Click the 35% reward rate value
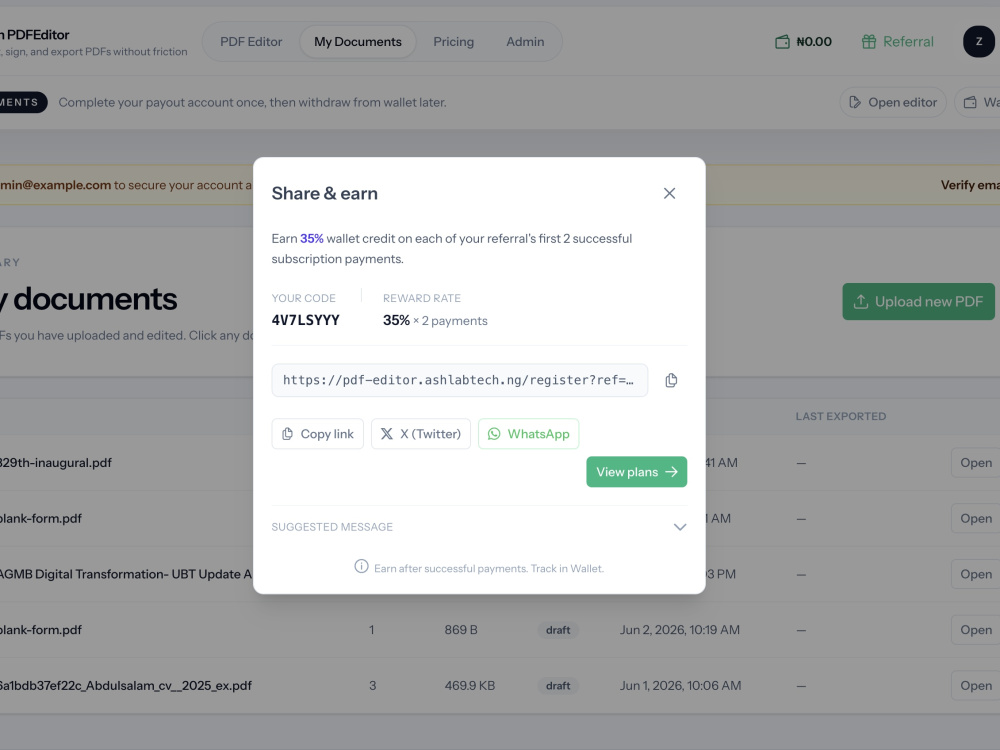Image resolution: width=1000 pixels, height=750 pixels. point(396,320)
